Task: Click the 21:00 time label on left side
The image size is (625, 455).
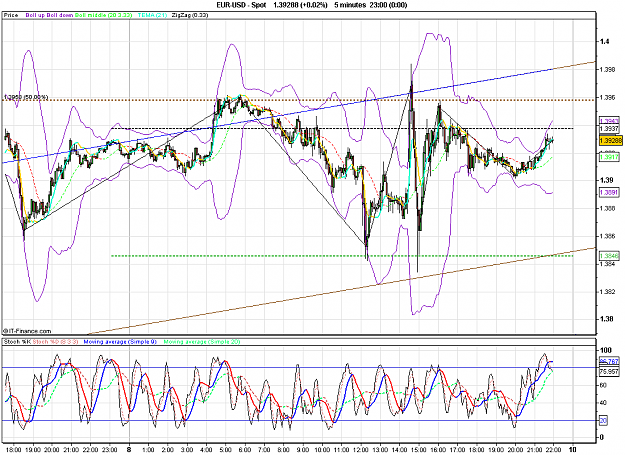Action: (x=71, y=450)
